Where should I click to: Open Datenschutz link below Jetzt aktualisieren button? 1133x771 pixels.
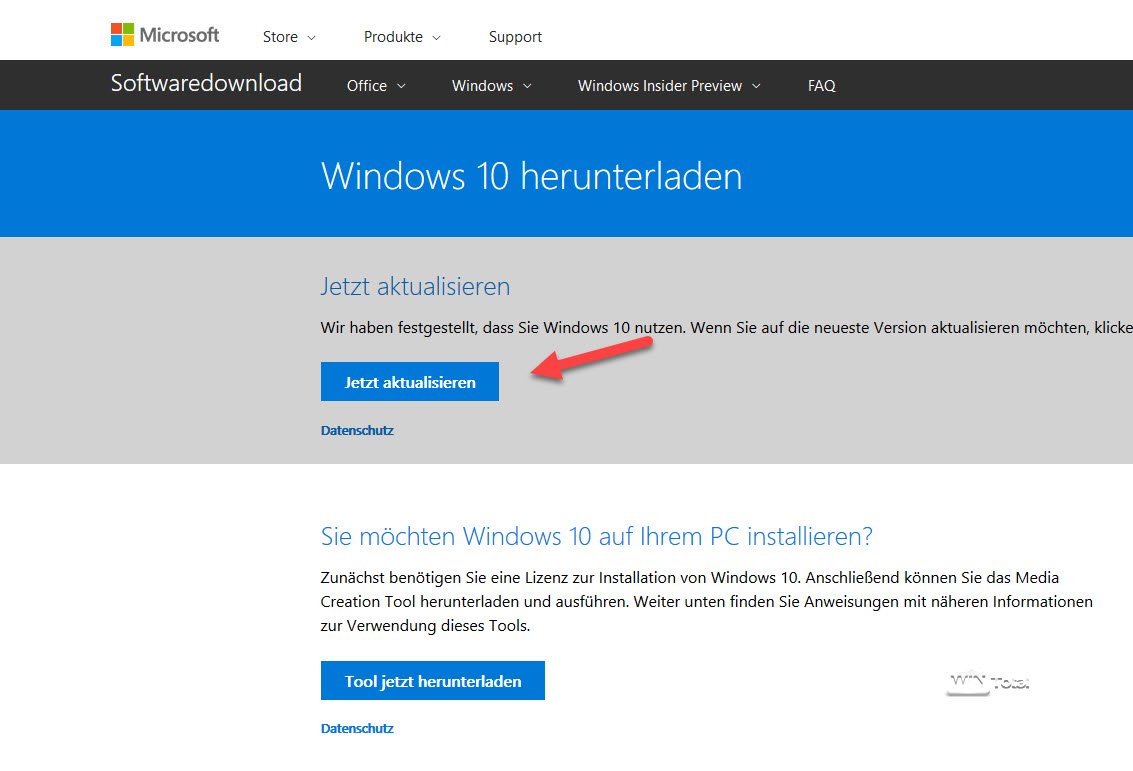(x=357, y=430)
